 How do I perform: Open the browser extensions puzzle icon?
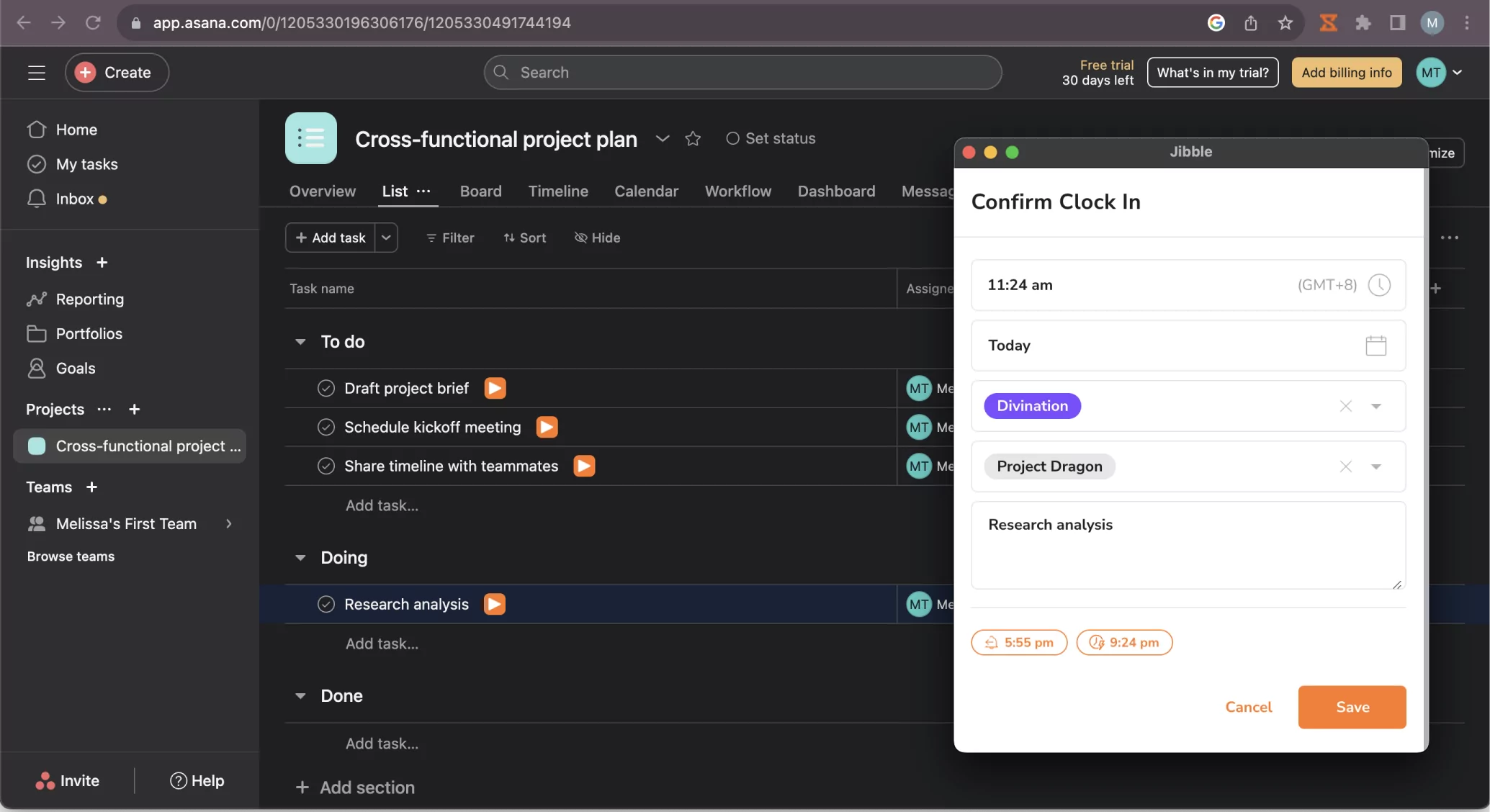click(1363, 23)
